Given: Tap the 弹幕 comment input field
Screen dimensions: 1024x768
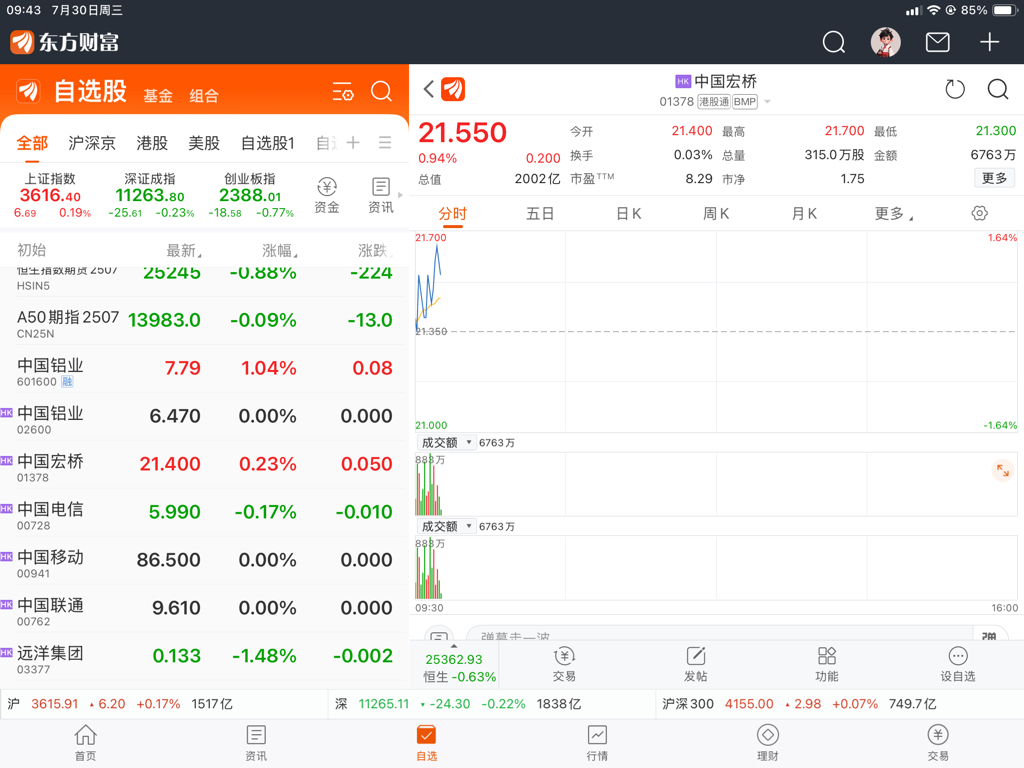Looking at the screenshot, I should [718, 634].
